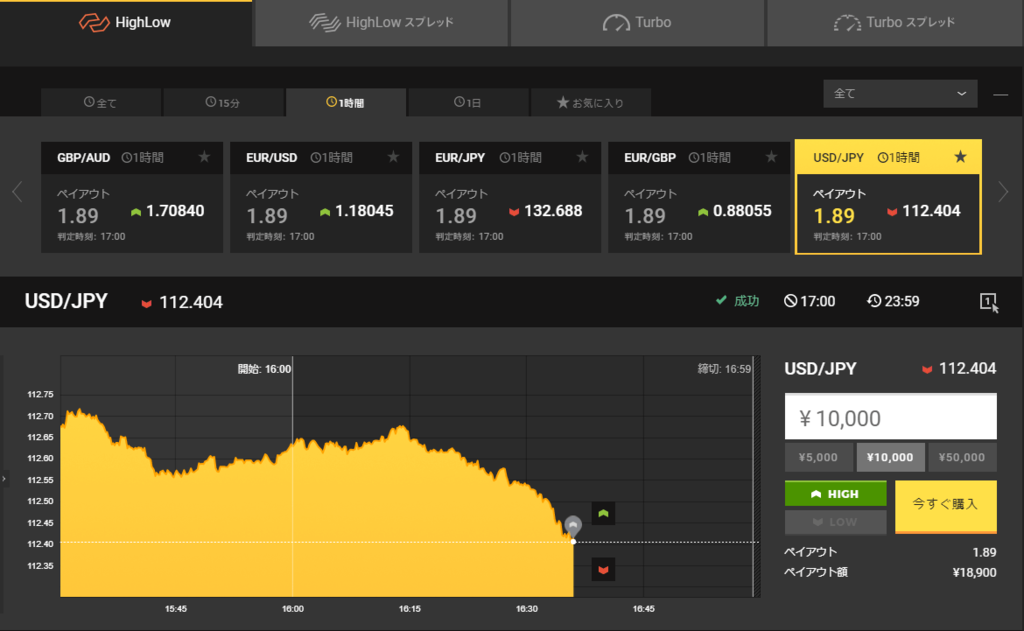Show next assets with right chevron
Viewport: 1024px width, 631px height.
click(1002, 191)
